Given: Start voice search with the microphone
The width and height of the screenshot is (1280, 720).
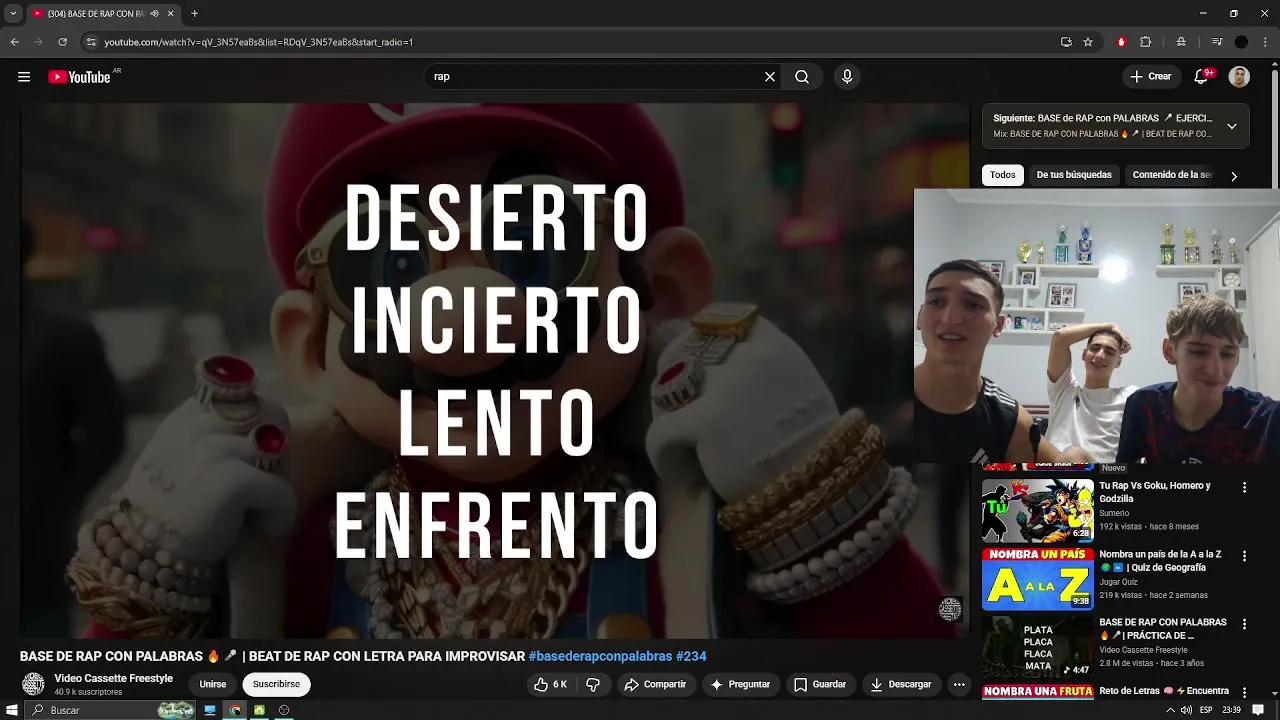Looking at the screenshot, I should 847,77.
